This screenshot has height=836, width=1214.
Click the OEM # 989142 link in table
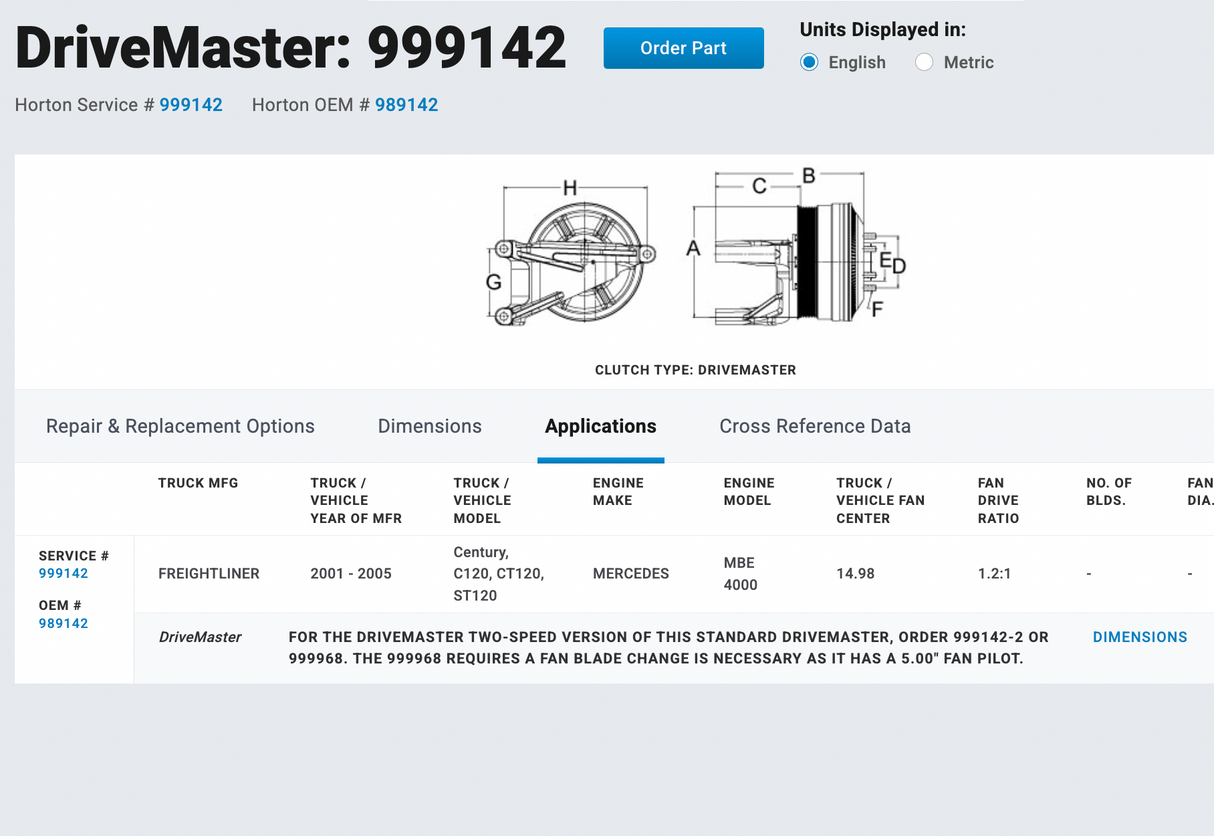(x=63, y=623)
